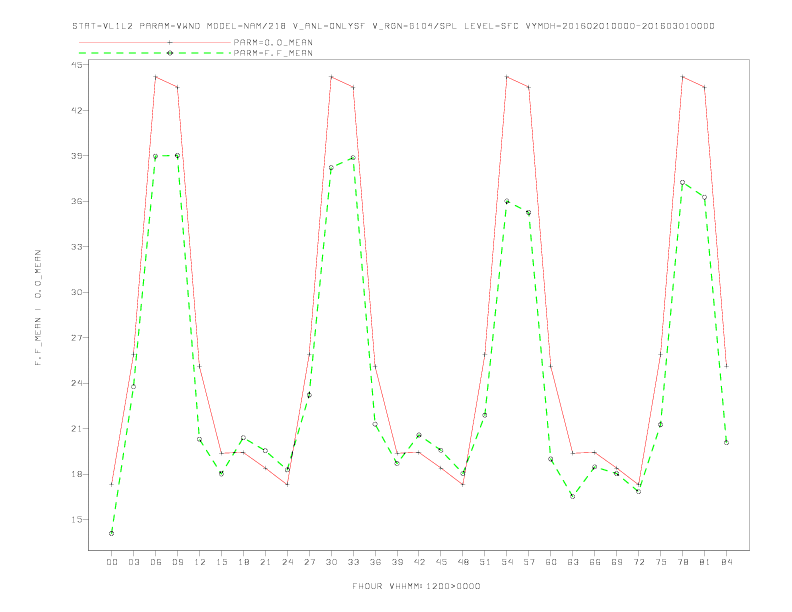Click x-axis tick label 24
This screenshot has width=792, height=612.
tap(287, 562)
